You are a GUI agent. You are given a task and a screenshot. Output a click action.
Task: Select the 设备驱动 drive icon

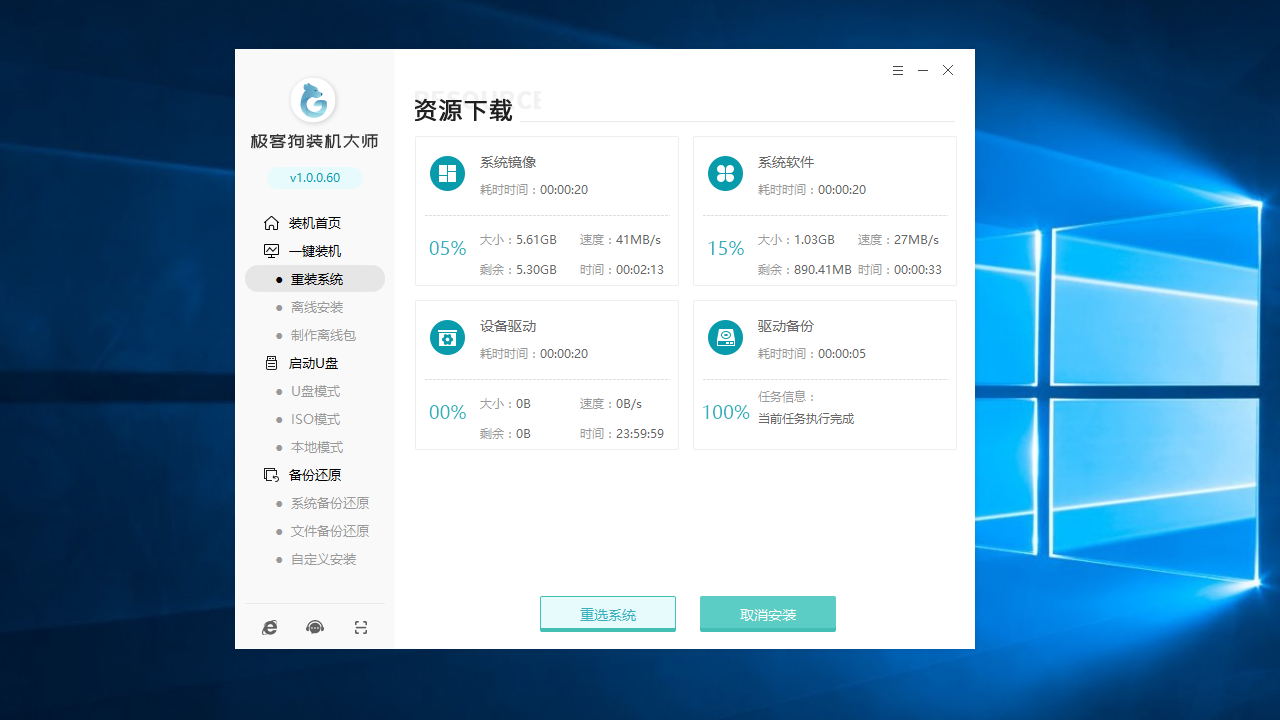(447, 337)
